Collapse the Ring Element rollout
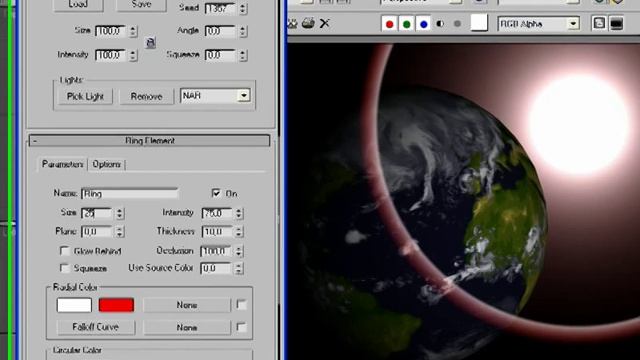 [150, 141]
